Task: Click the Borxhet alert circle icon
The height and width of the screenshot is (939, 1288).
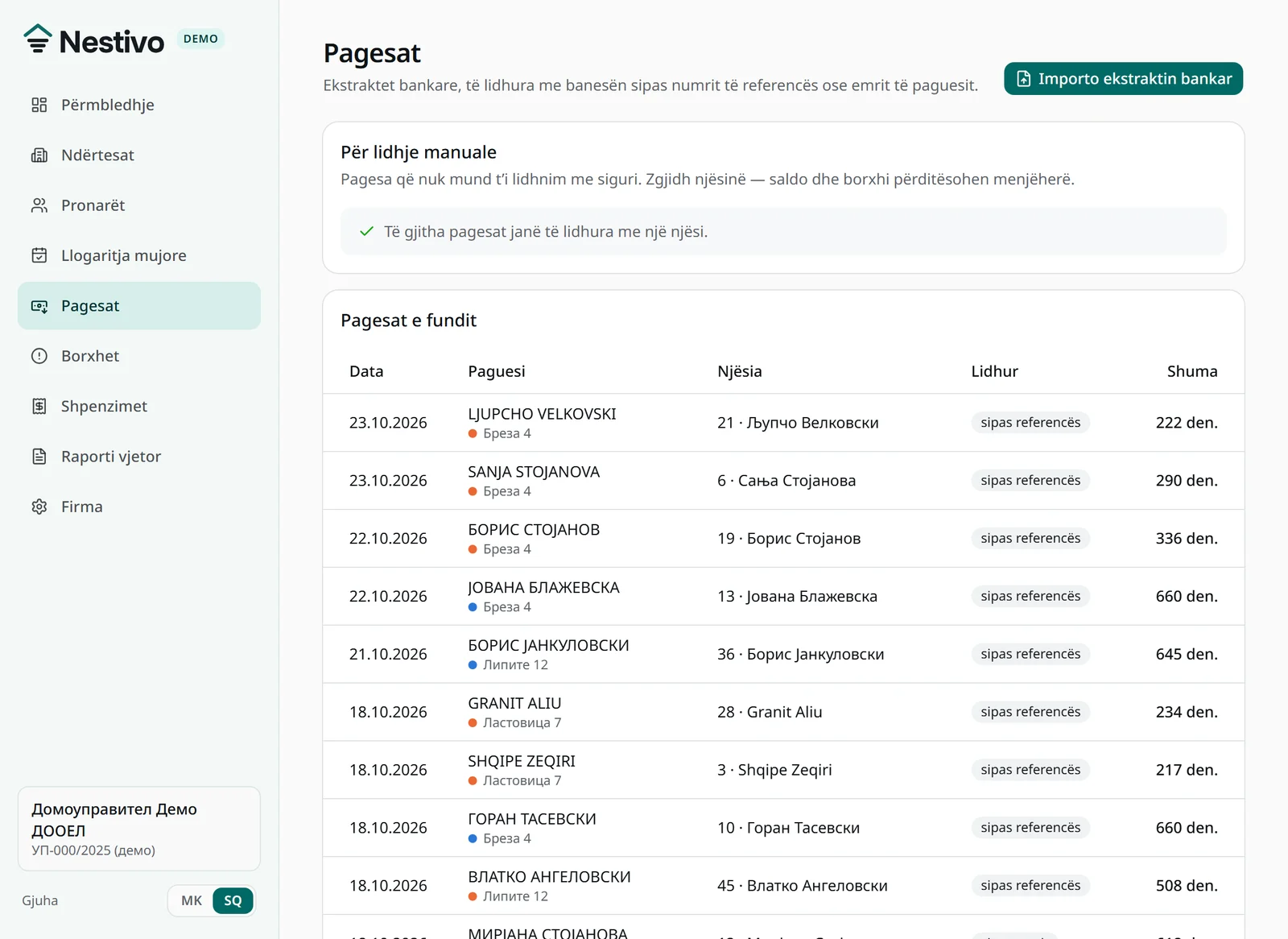Action: [39, 356]
